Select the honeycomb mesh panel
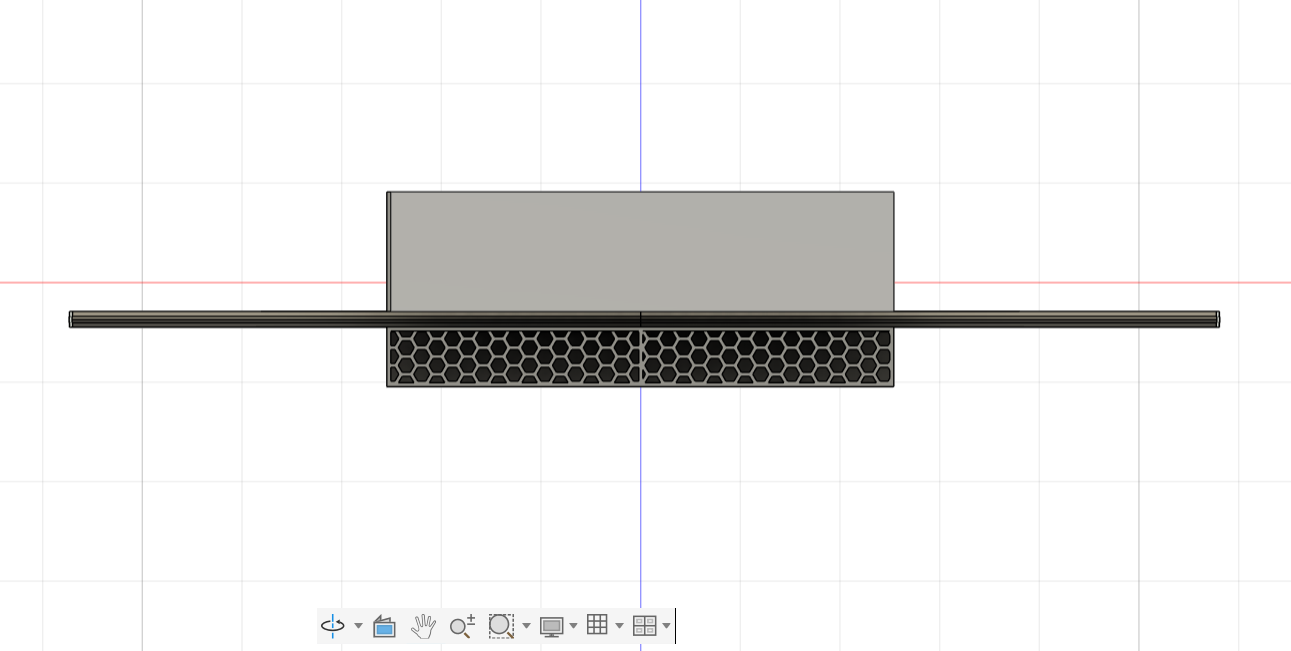The image size is (1291, 651). [x=640, y=357]
